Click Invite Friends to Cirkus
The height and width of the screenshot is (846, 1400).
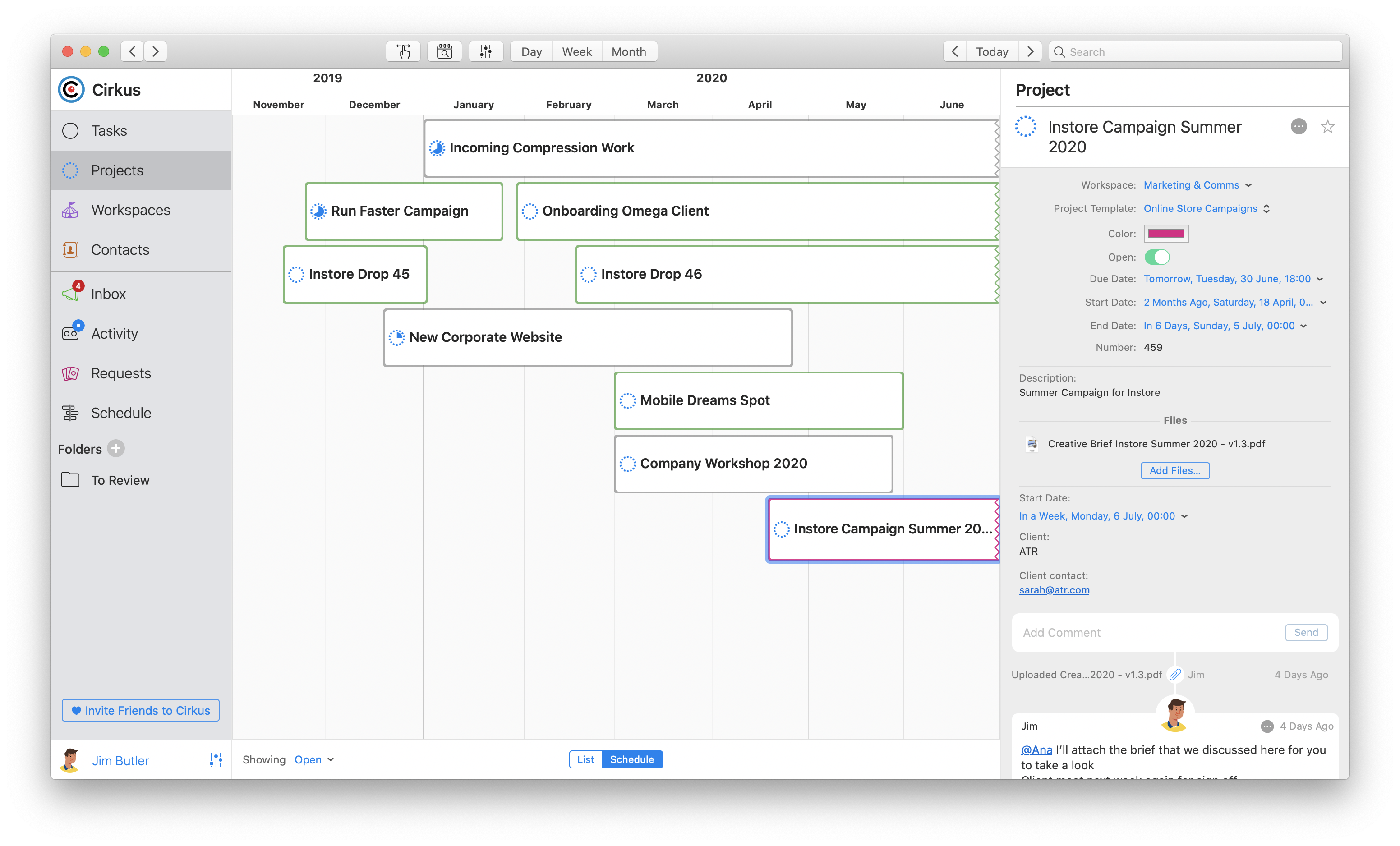click(140, 710)
